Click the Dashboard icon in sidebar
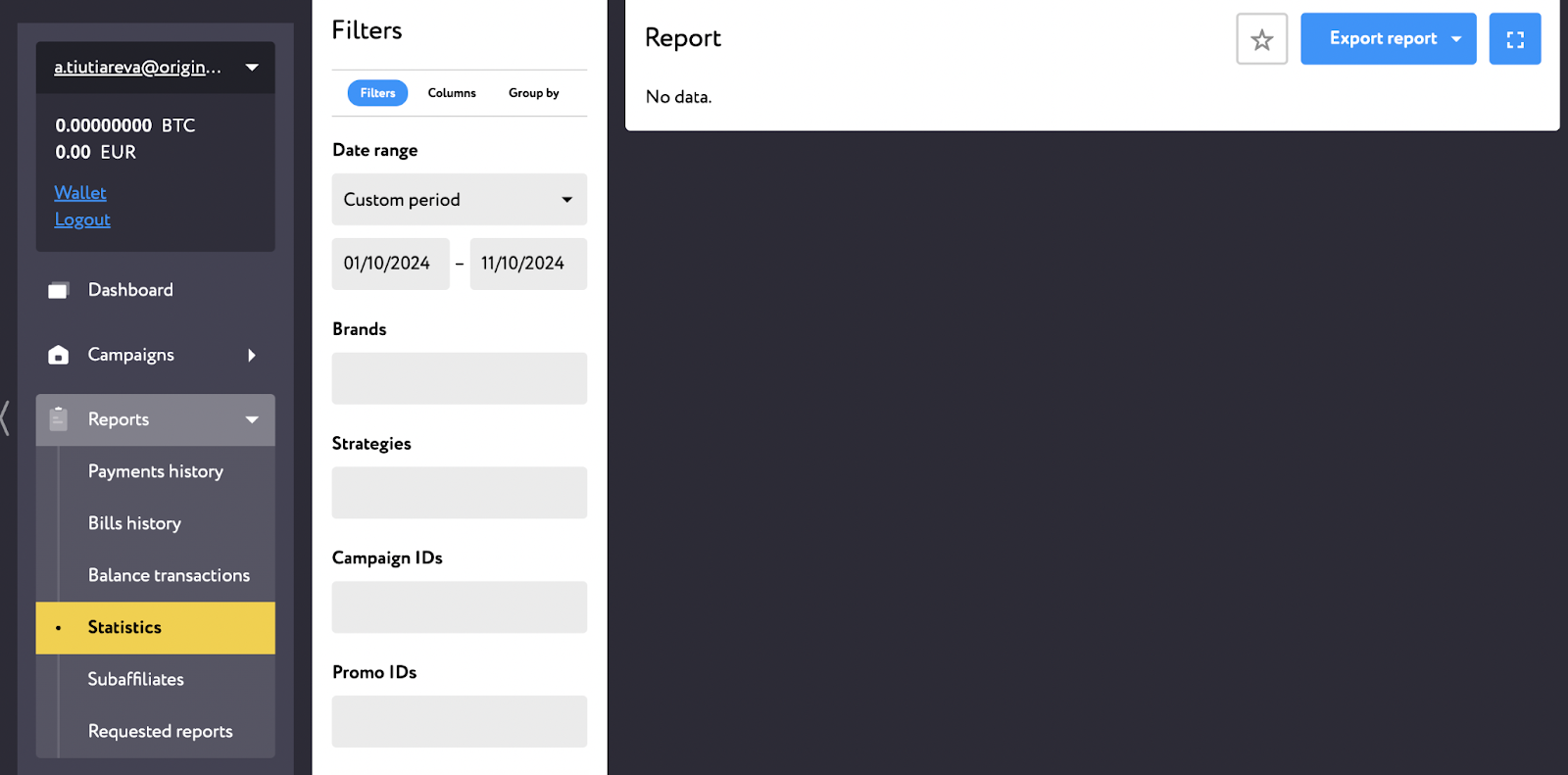 (59, 290)
